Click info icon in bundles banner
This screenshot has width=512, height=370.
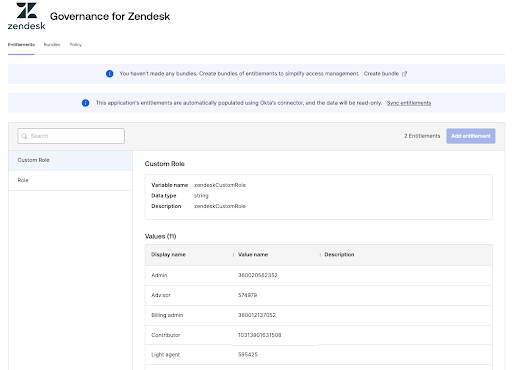pyautogui.click(x=110, y=74)
